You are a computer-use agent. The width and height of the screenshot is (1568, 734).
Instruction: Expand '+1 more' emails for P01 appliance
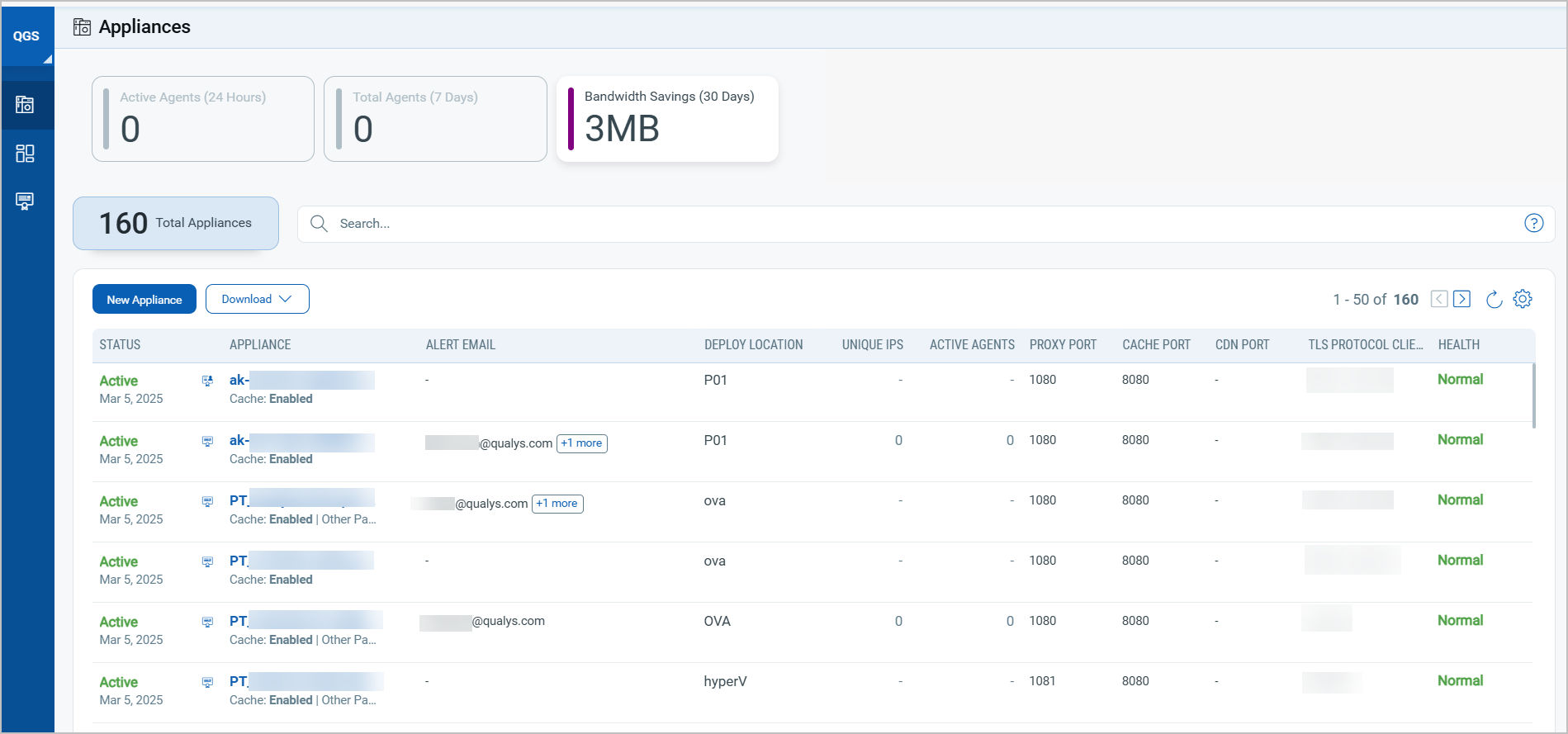click(582, 443)
